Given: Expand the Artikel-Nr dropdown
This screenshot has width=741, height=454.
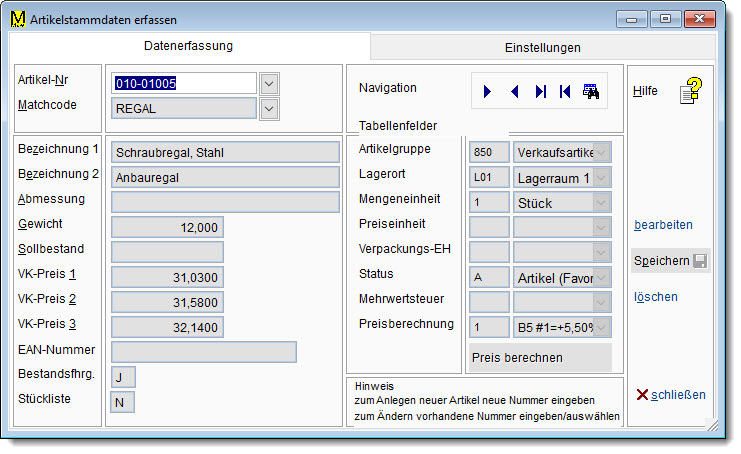Looking at the screenshot, I should pos(269,83).
